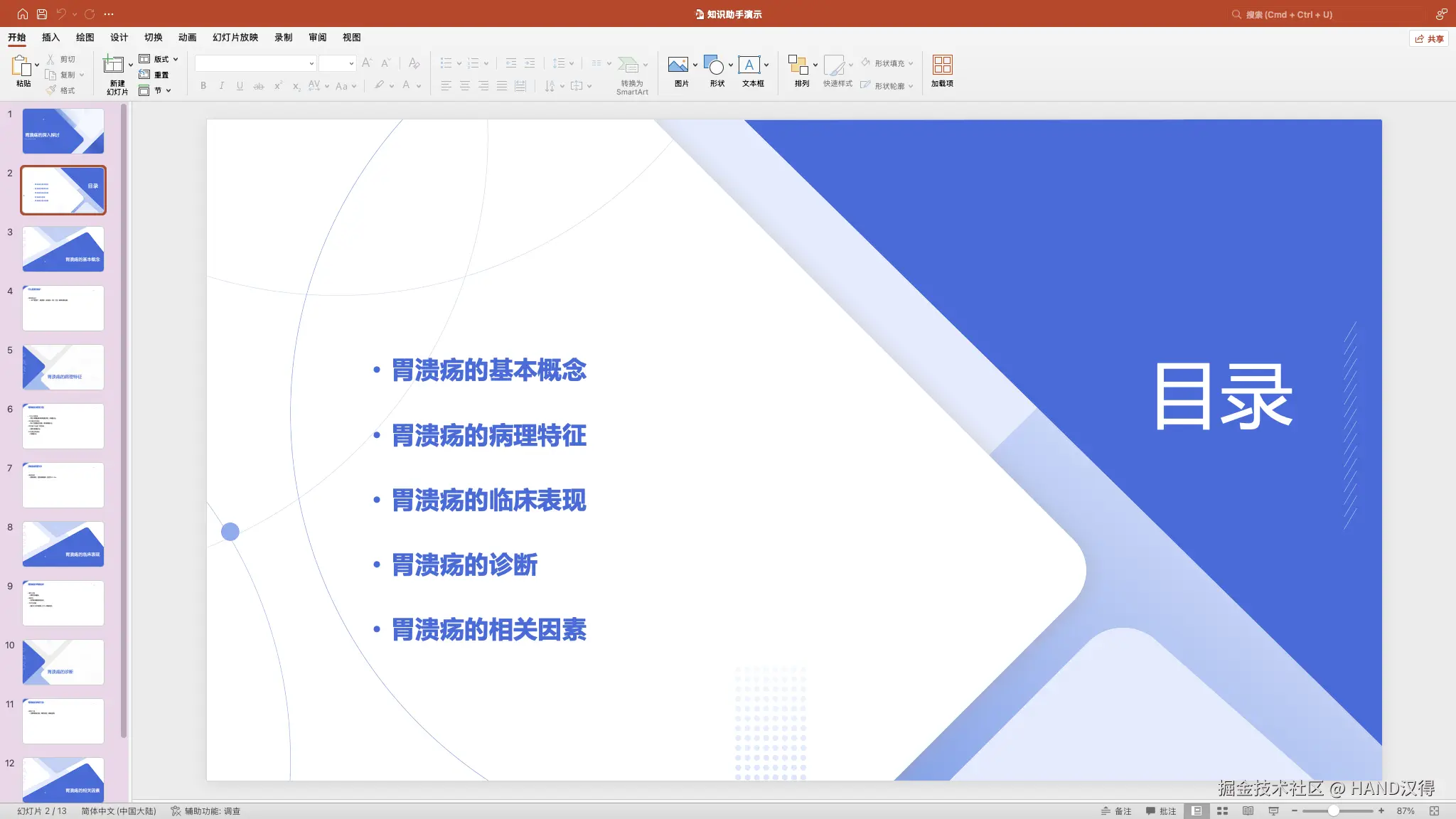Switch to slide sorter view

(x=1222, y=811)
